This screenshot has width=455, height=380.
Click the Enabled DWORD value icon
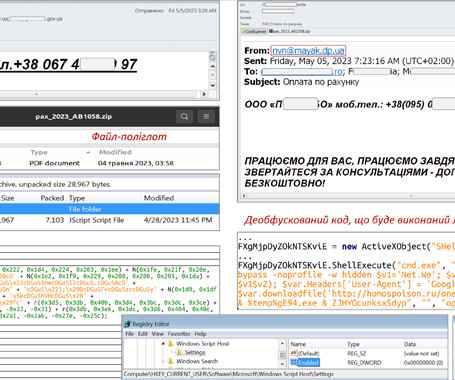coord(294,362)
